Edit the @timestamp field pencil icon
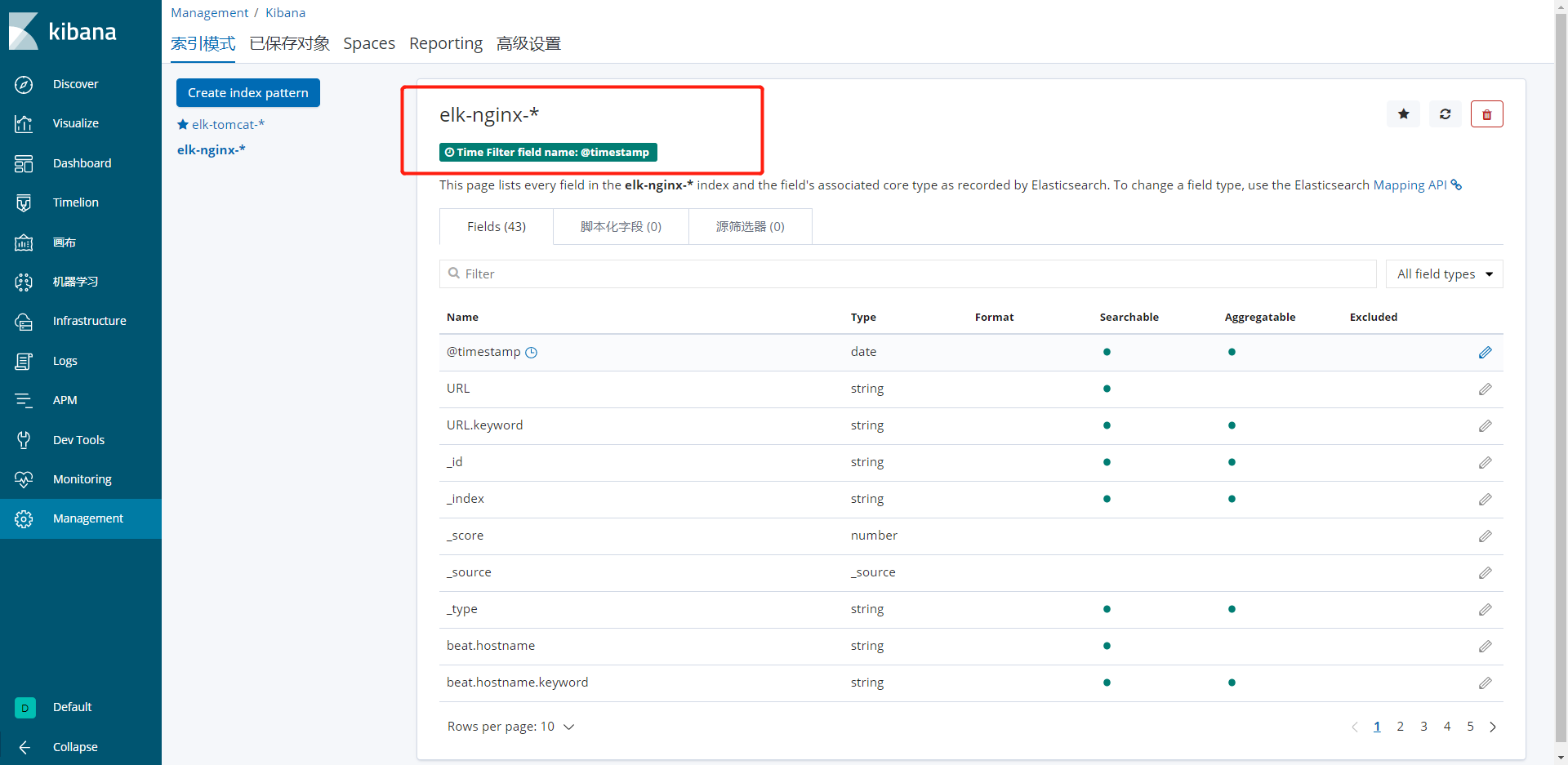This screenshot has height=765, width=1568. (x=1485, y=353)
